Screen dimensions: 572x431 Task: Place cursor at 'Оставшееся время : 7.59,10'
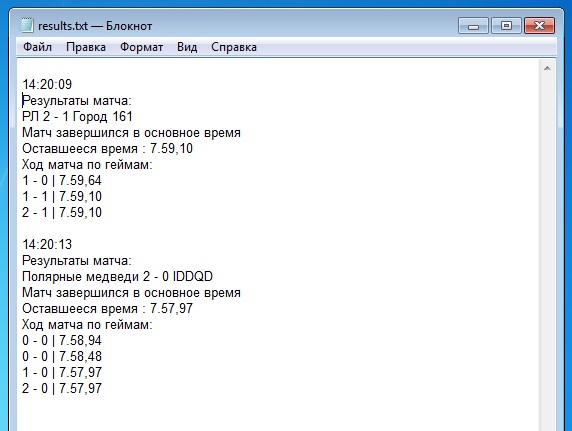point(107,149)
